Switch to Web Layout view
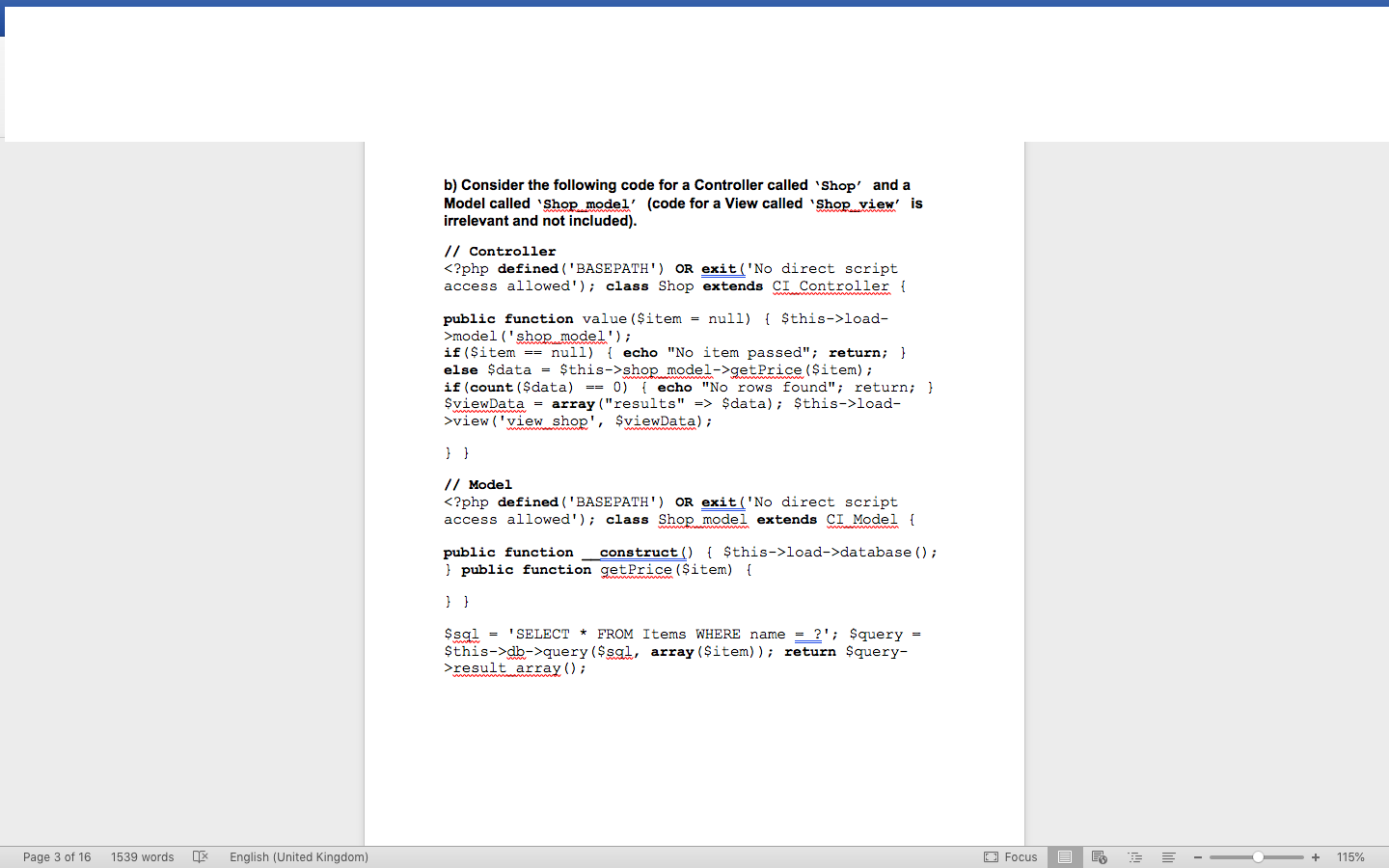Image resolution: width=1389 pixels, height=868 pixels. click(1100, 856)
